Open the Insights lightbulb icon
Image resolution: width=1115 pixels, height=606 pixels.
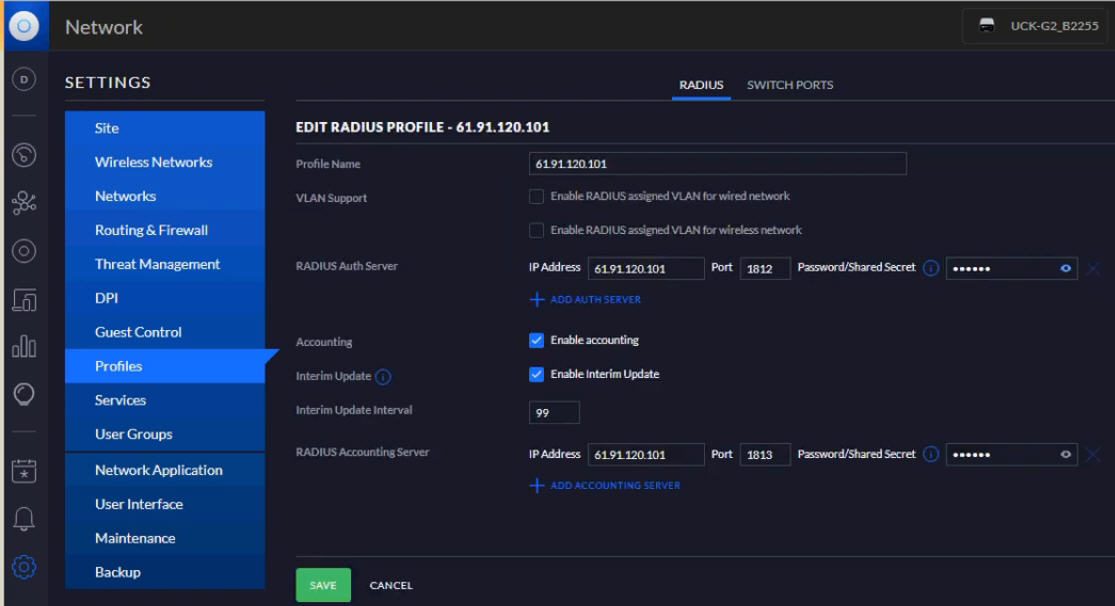pyautogui.click(x=24, y=395)
